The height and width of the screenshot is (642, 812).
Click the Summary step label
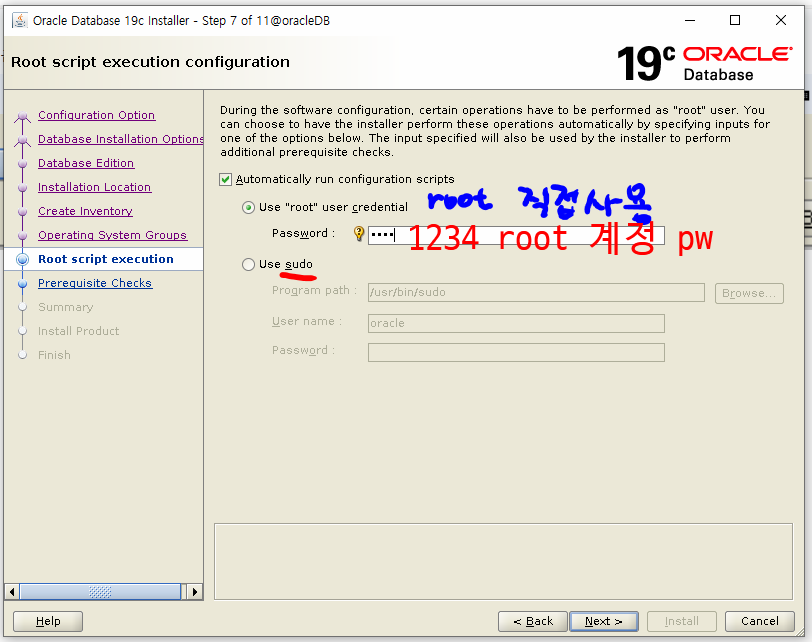65,307
